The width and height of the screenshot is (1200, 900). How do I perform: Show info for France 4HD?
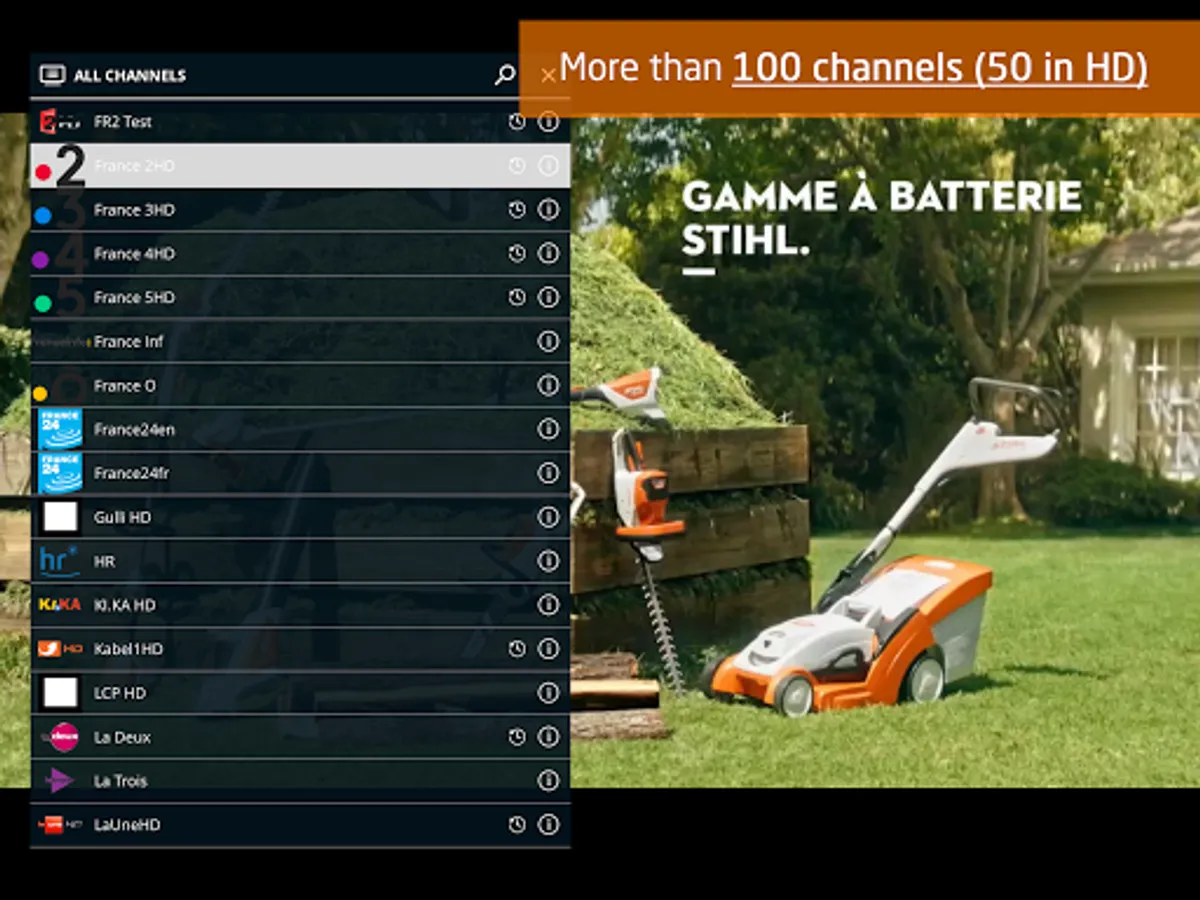click(x=548, y=254)
